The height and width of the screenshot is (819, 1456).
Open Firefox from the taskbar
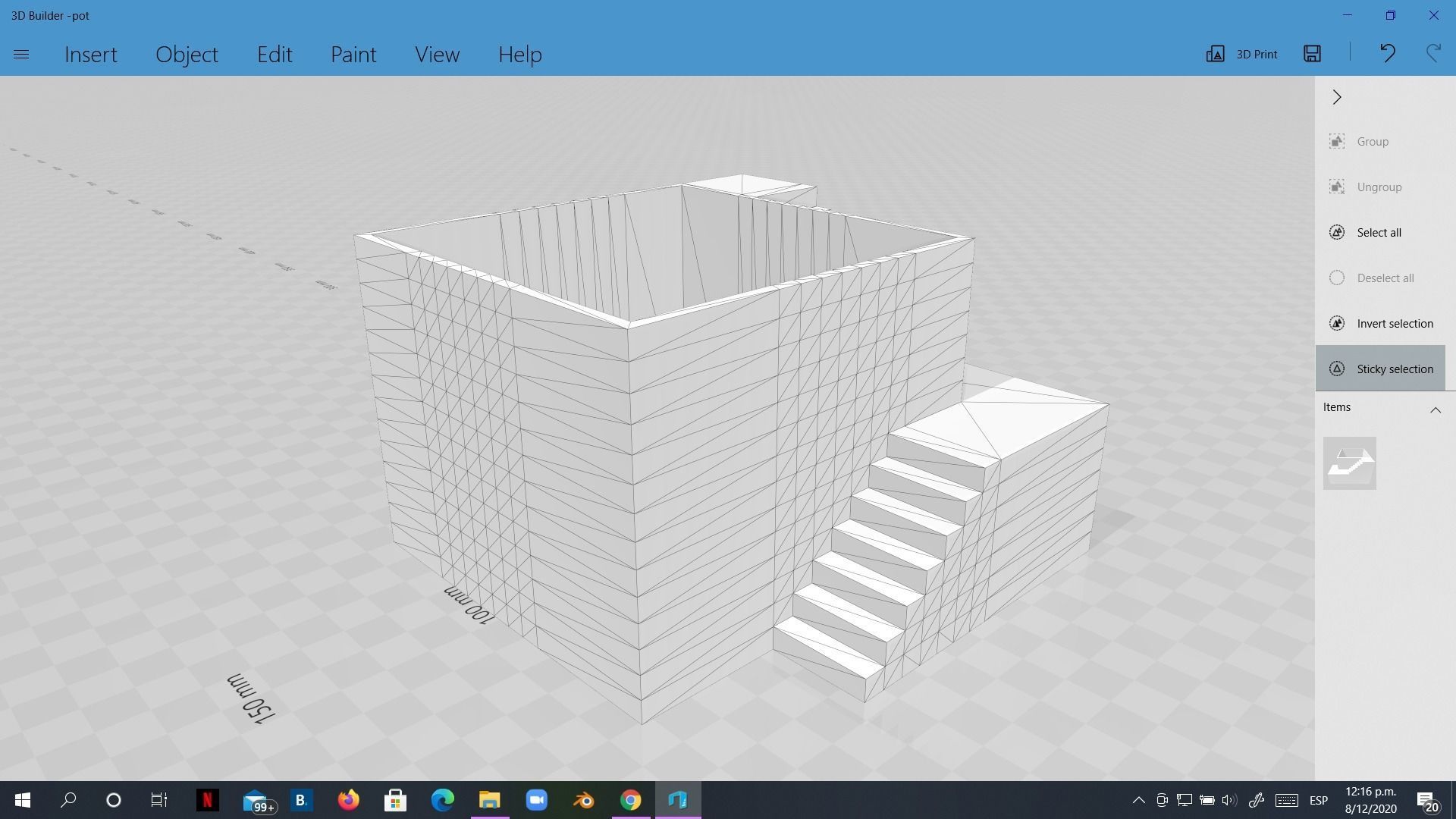(348, 800)
